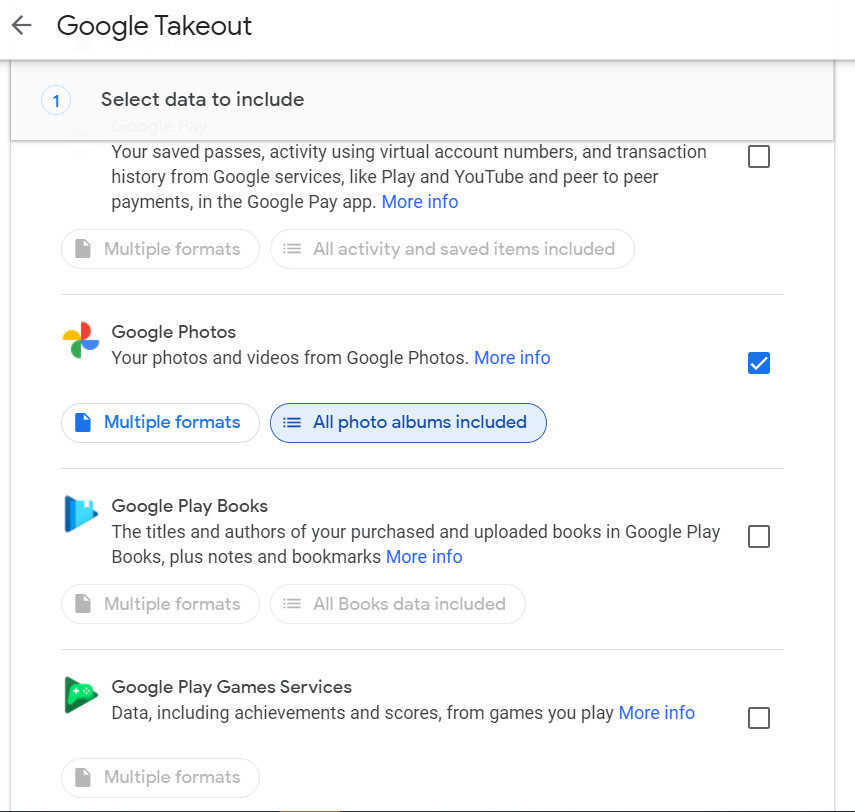
Task: Uncheck the Google Photos checkbox
Action: pyautogui.click(x=758, y=363)
